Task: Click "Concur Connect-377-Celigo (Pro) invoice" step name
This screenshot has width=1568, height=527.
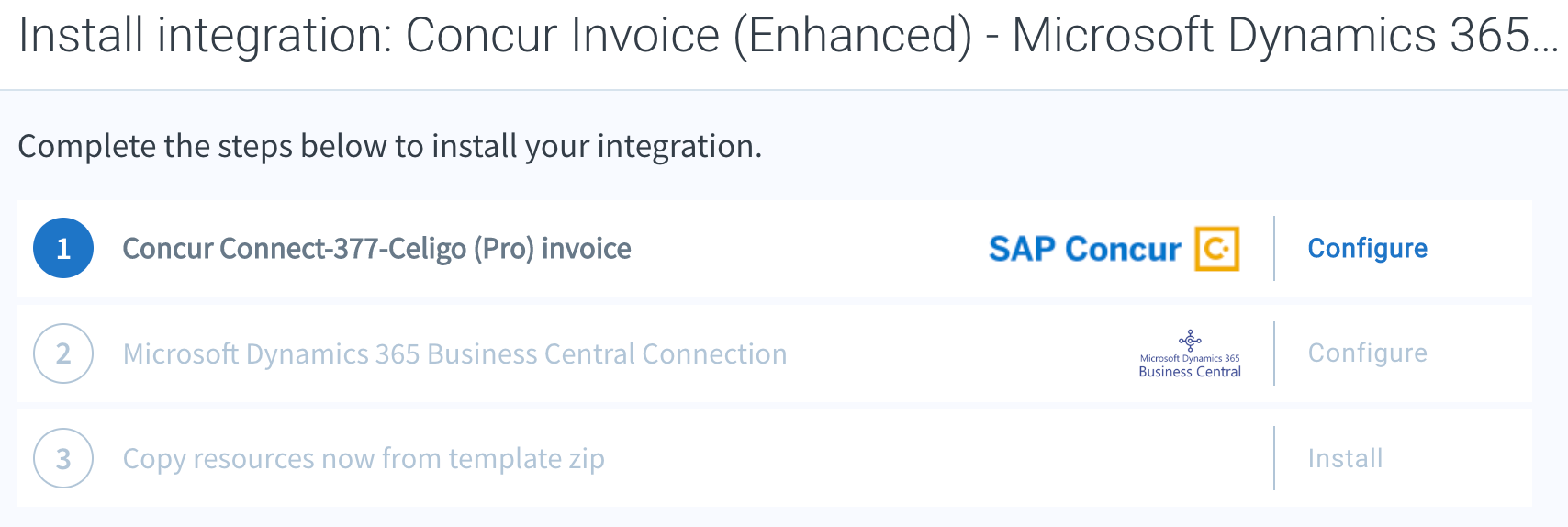Action: click(376, 249)
